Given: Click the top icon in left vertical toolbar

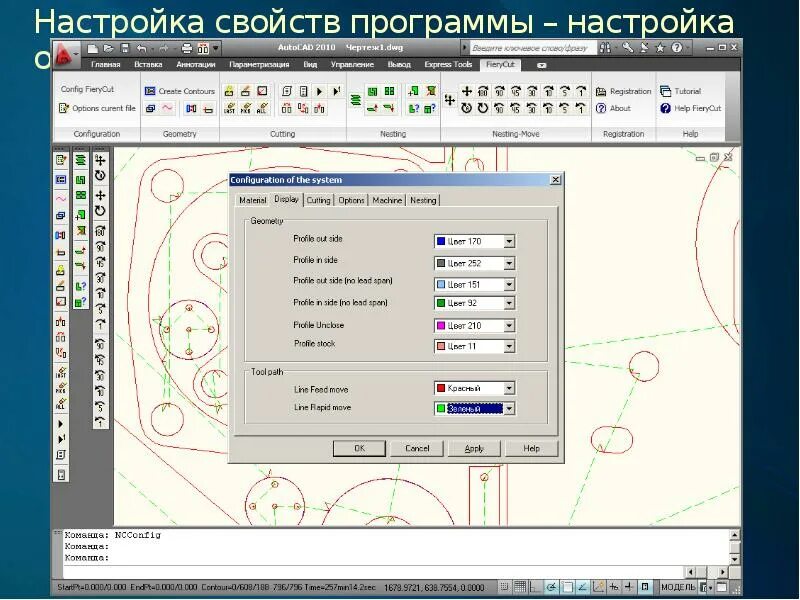Looking at the screenshot, I should pos(61,160).
